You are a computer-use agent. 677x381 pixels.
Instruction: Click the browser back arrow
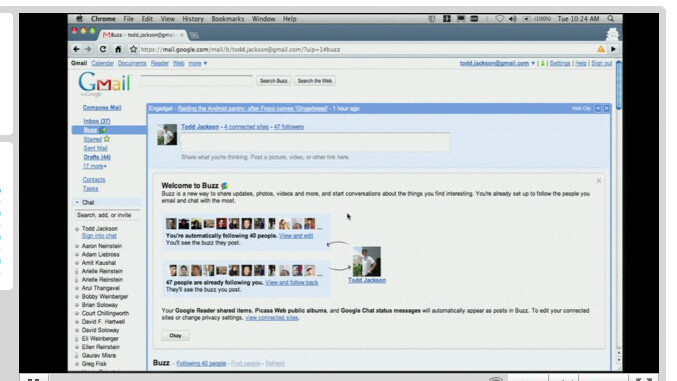pos(76,49)
